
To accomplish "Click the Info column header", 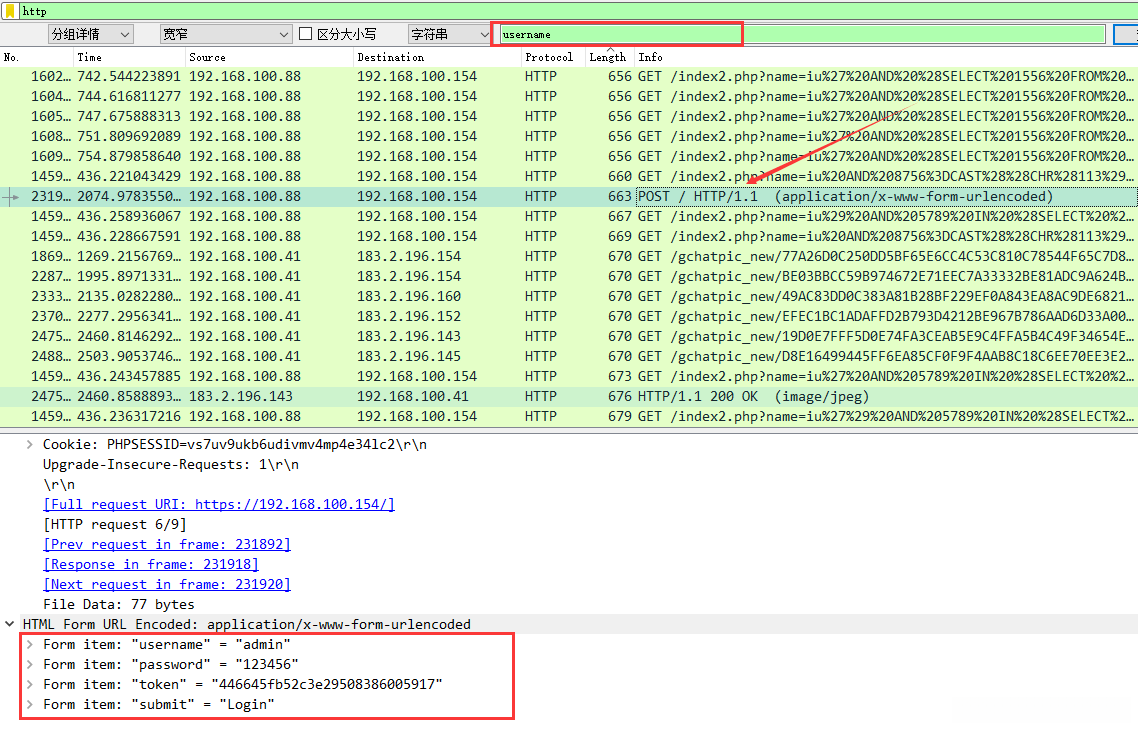I will coord(886,57).
